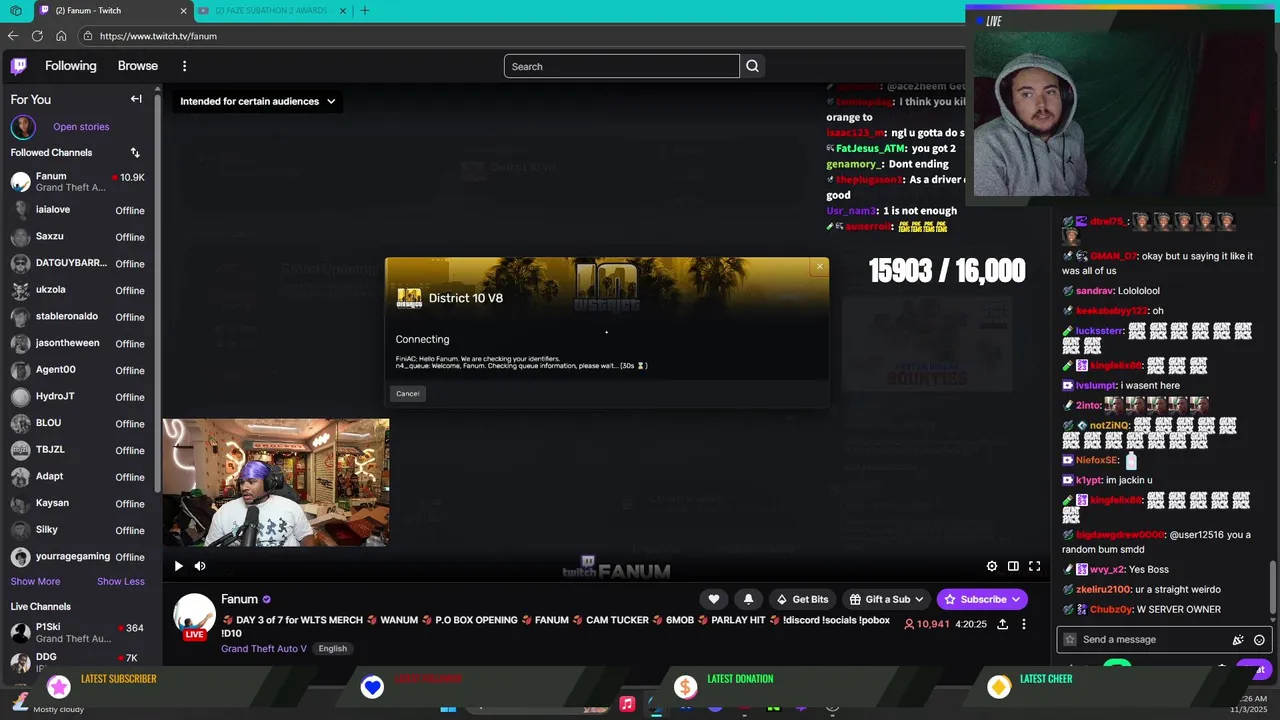Image resolution: width=1280 pixels, height=720 pixels.
Task: Open the player settings gear
Action: click(x=992, y=566)
